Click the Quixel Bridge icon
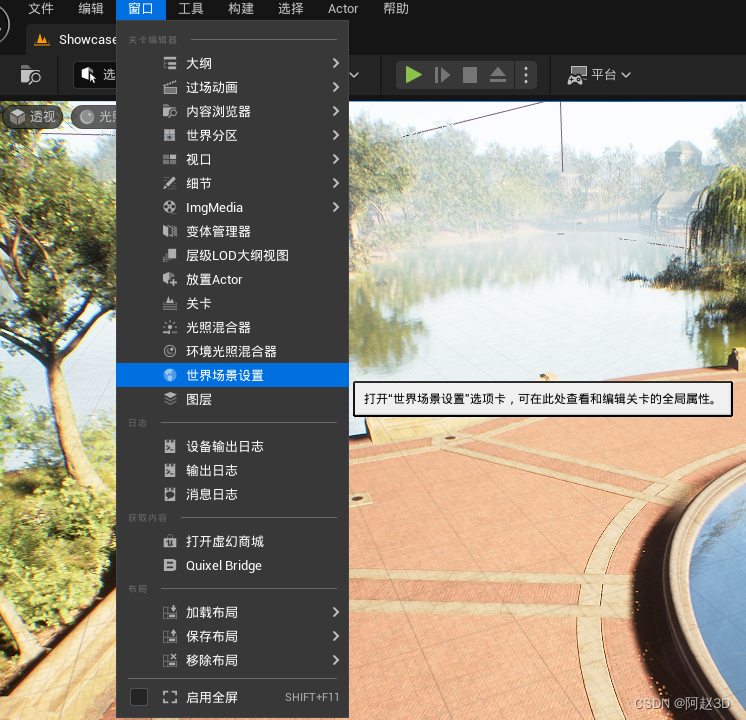 (x=170, y=565)
